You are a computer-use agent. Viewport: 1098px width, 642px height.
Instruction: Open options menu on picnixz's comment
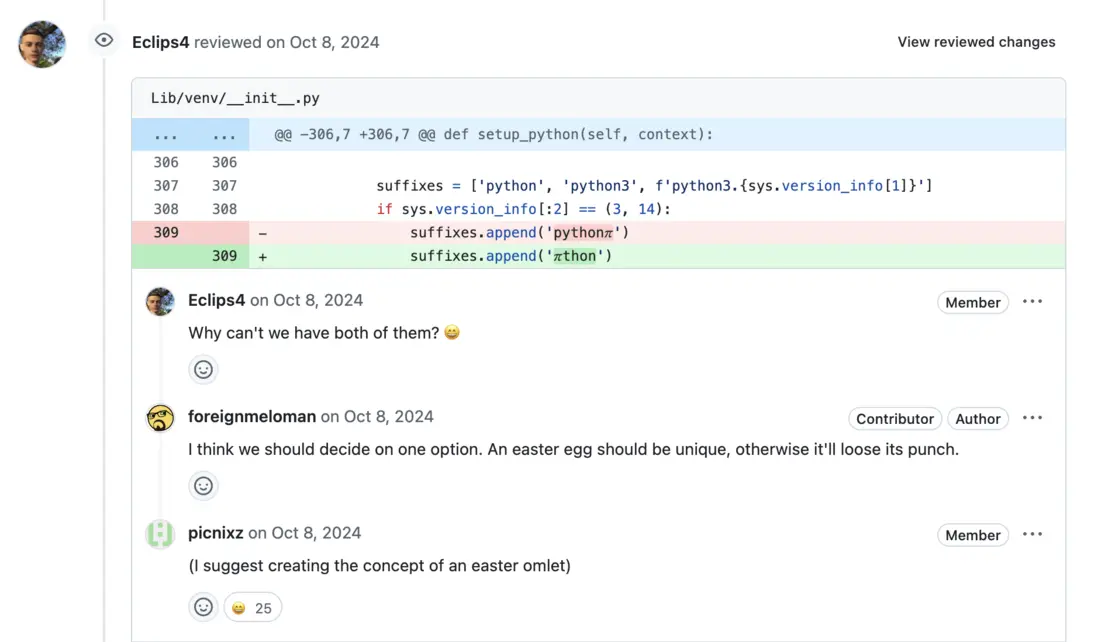[1033, 535]
